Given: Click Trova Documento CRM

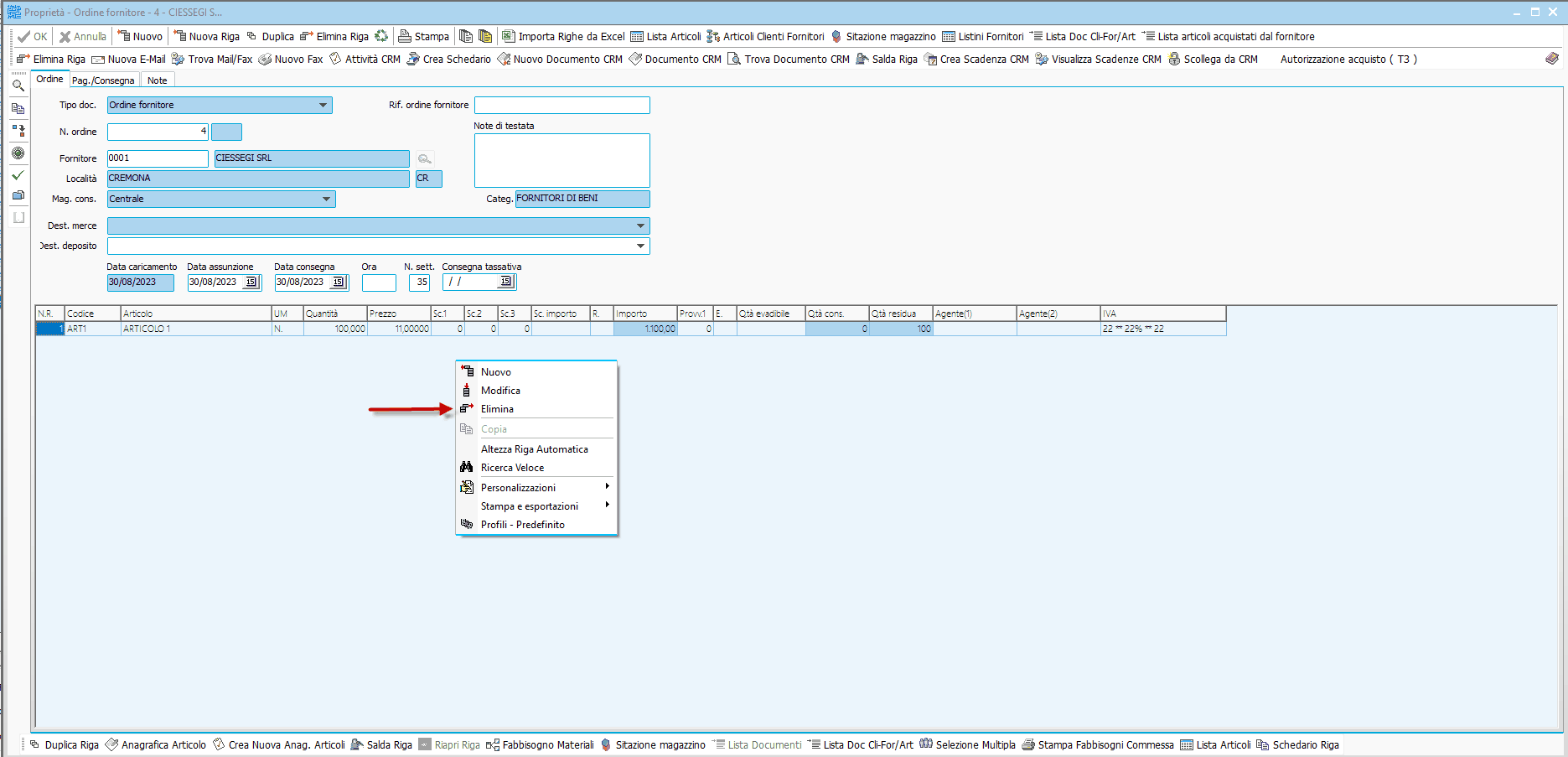Looking at the screenshot, I should [x=789, y=60].
